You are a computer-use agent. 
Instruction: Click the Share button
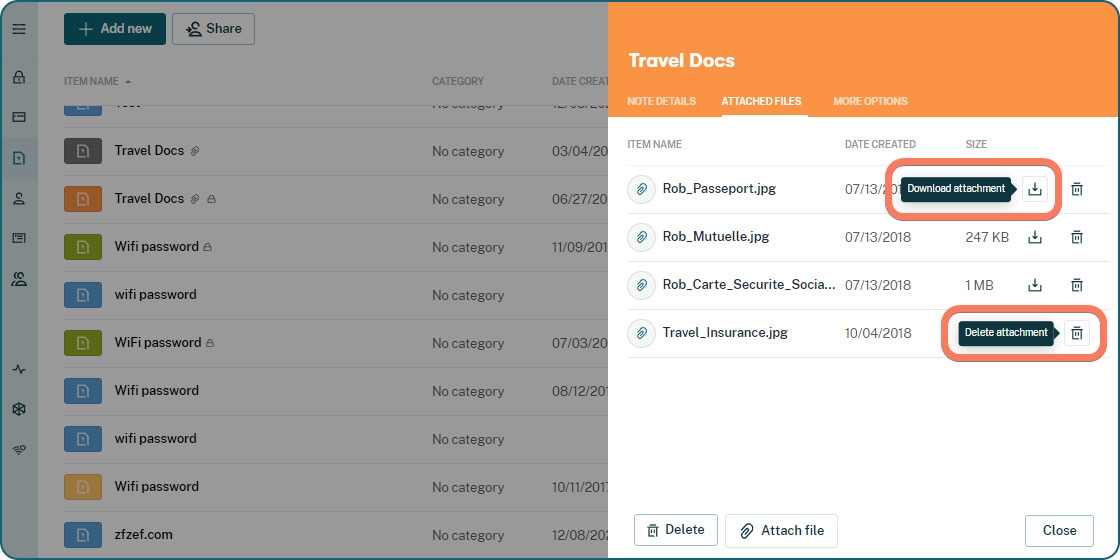(x=214, y=29)
